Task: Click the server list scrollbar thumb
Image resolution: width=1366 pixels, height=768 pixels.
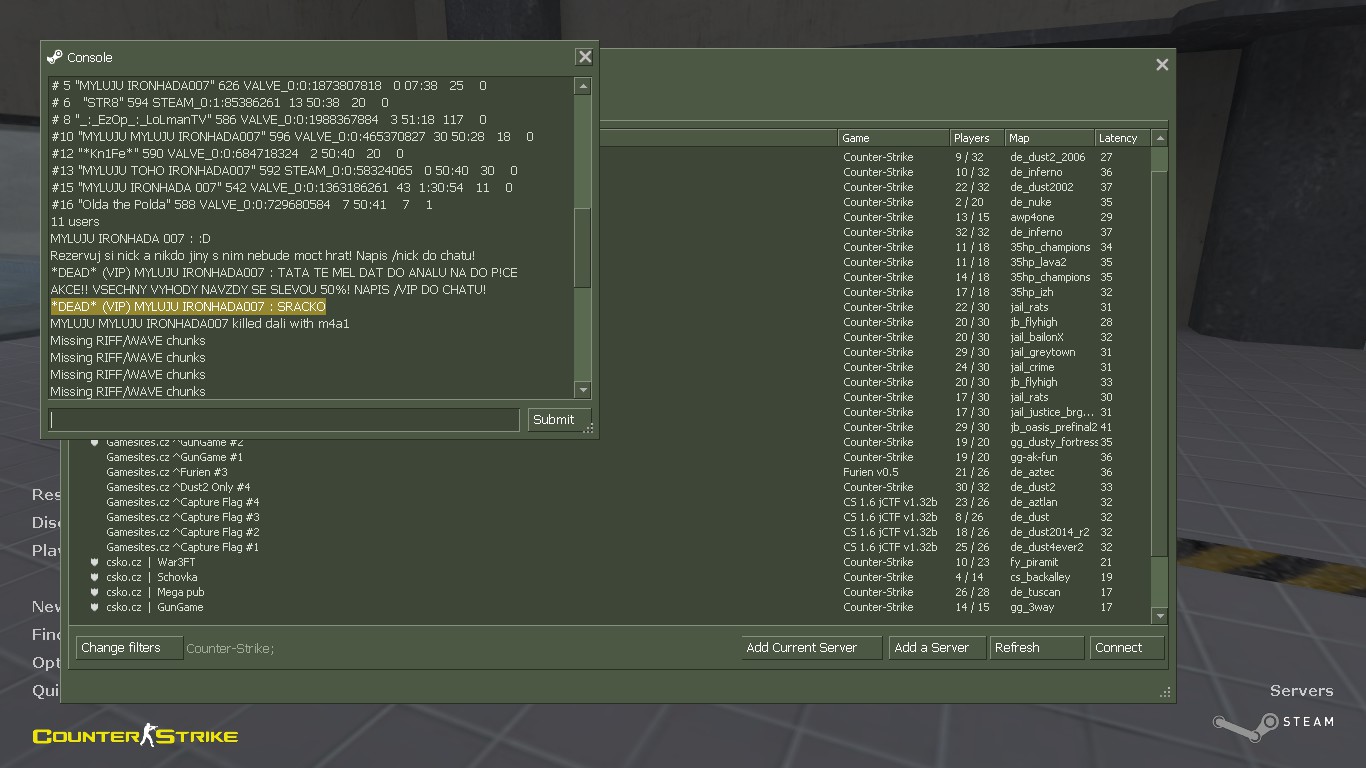Action: 1160,365
